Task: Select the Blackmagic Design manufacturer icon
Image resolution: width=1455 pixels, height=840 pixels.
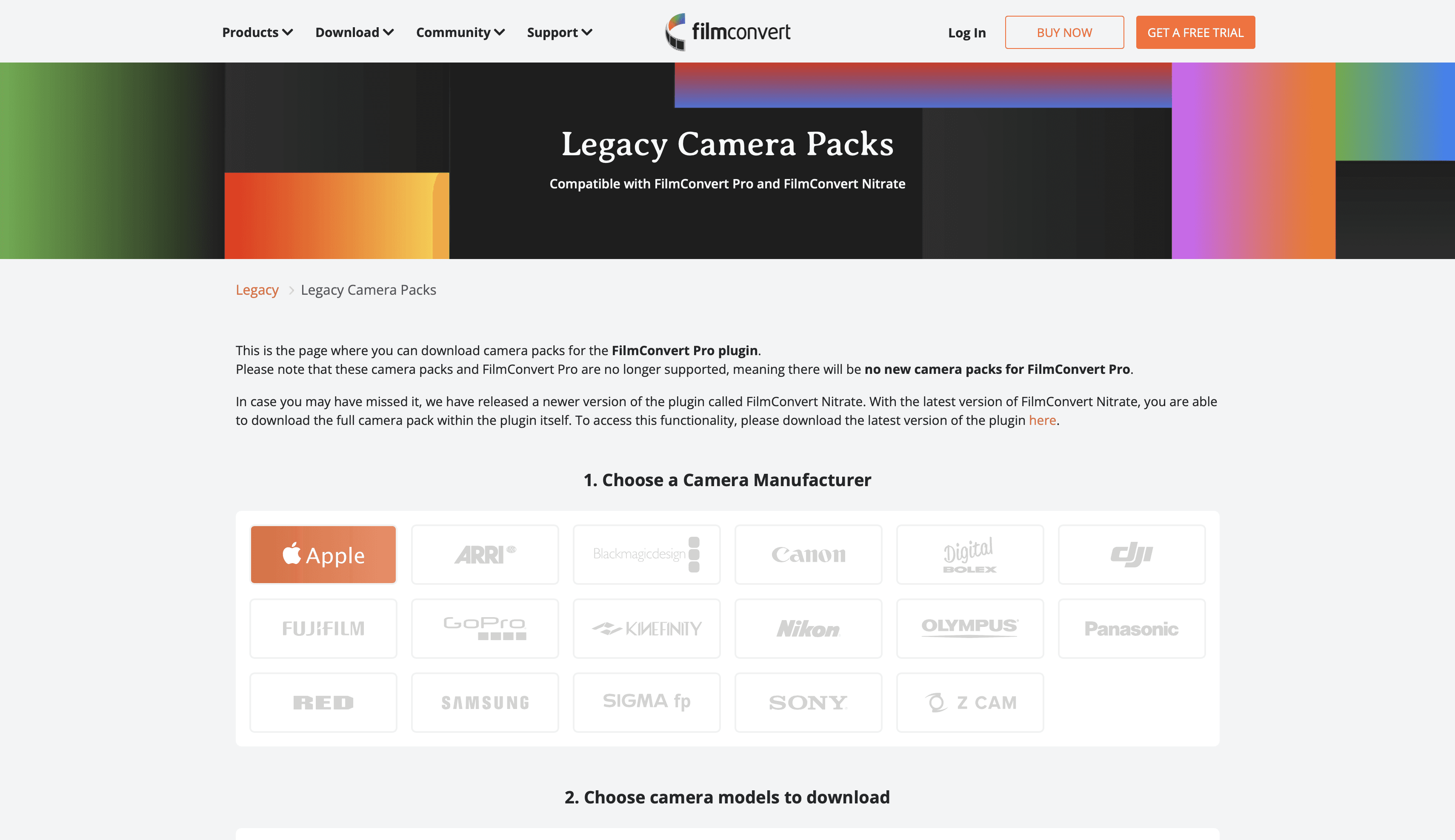Action: point(646,554)
